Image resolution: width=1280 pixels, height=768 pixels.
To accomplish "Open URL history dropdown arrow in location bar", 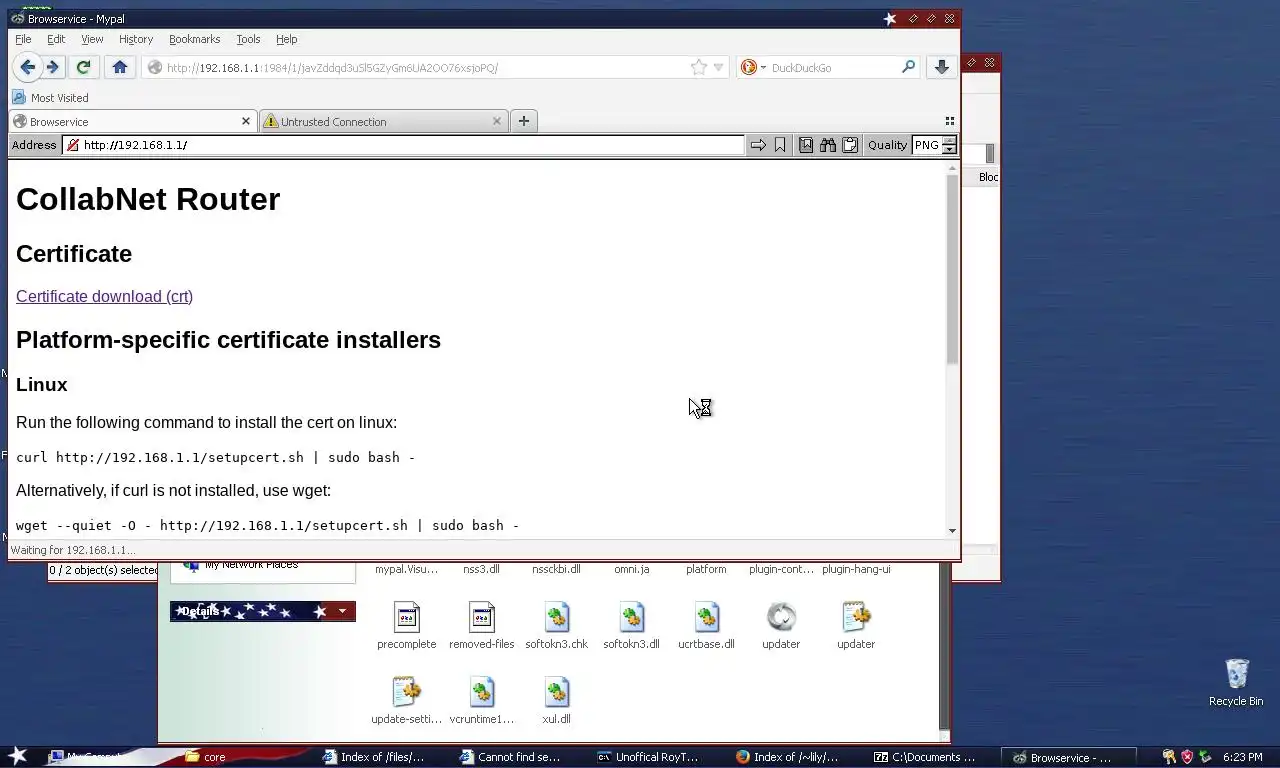I will pyautogui.click(x=718, y=68).
